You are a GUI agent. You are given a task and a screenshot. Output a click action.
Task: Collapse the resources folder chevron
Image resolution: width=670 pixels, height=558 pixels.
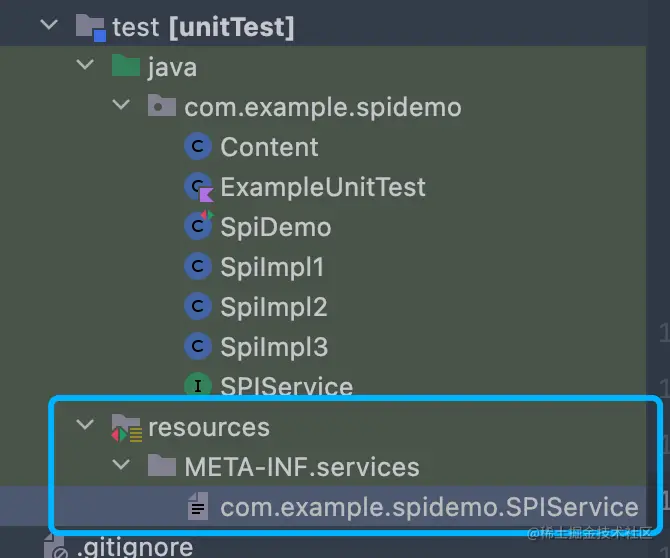coord(85,427)
